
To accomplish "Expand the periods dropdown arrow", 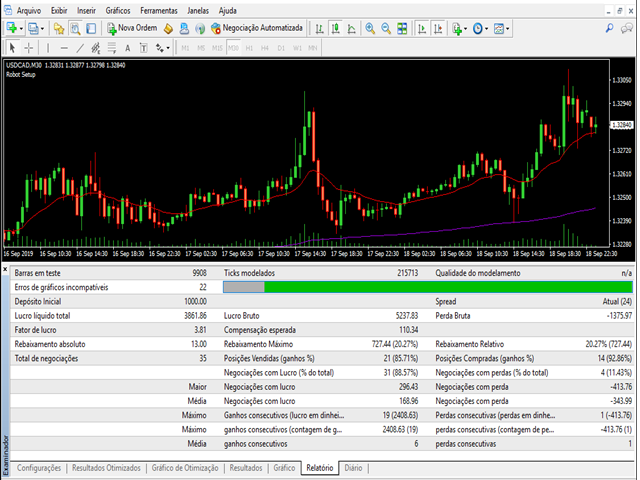I will 486,29.
